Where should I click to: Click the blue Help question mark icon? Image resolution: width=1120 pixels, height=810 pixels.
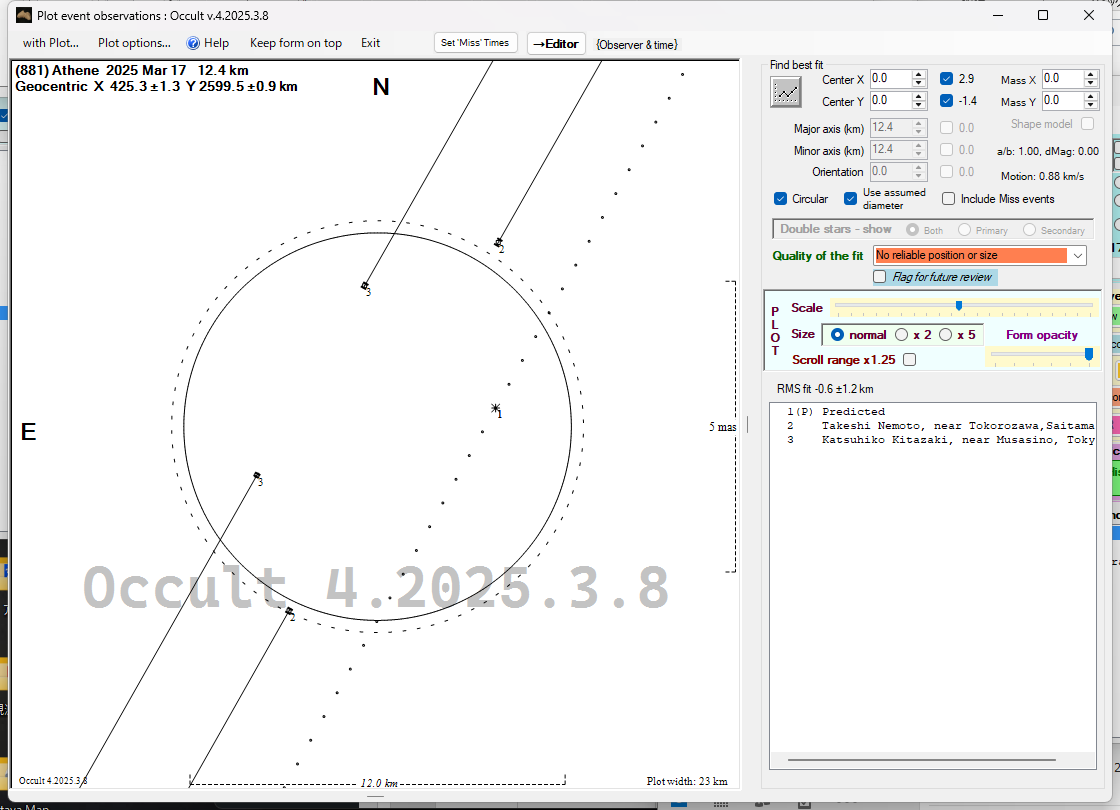coord(194,43)
